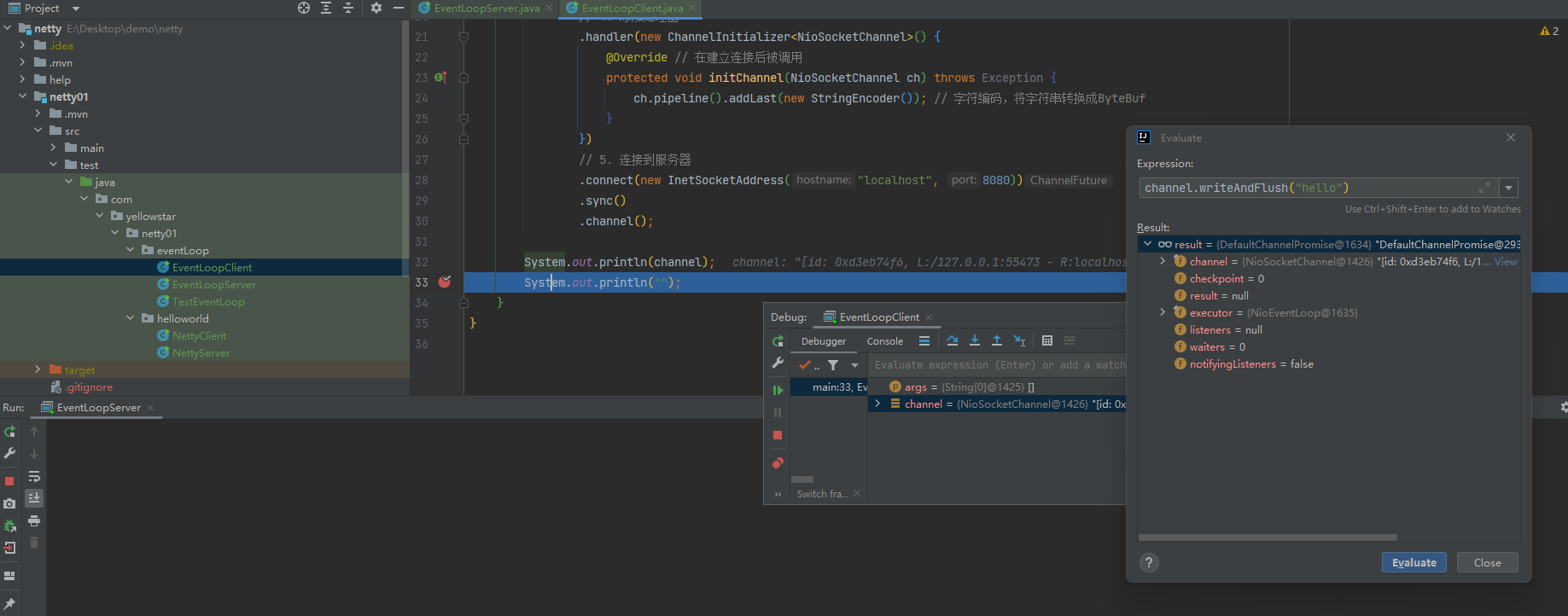
Task: Print the Run console output
Action: click(x=34, y=520)
